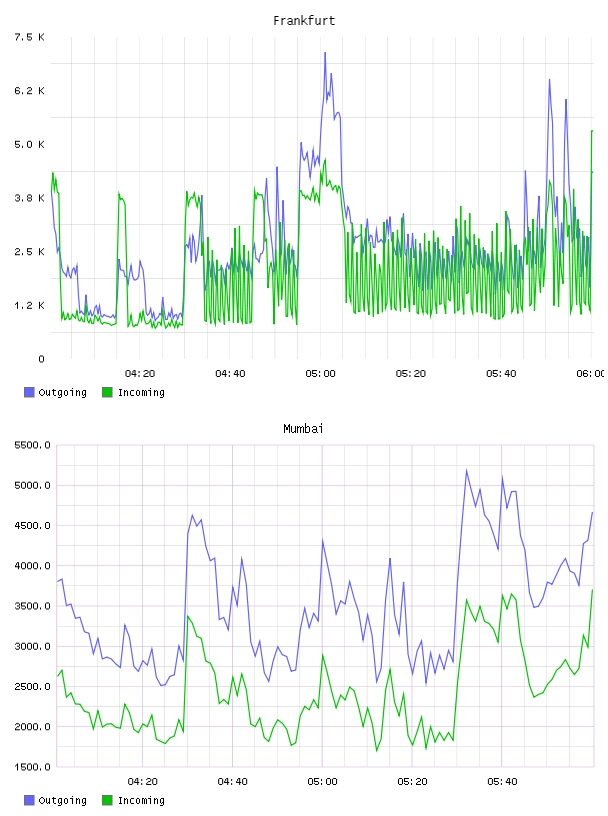The width and height of the screenshot is (608, 816).
Task: Click the highest blue Outgoing peak in Mumbai
Action: click(466, 470)
